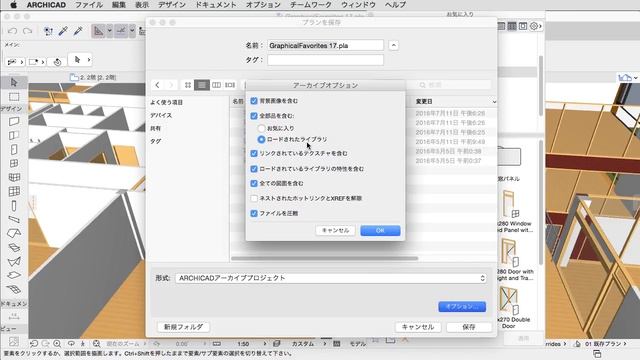
Task: Click キャンセル in アーカイブオプション dialog
Action: (335, 231)
